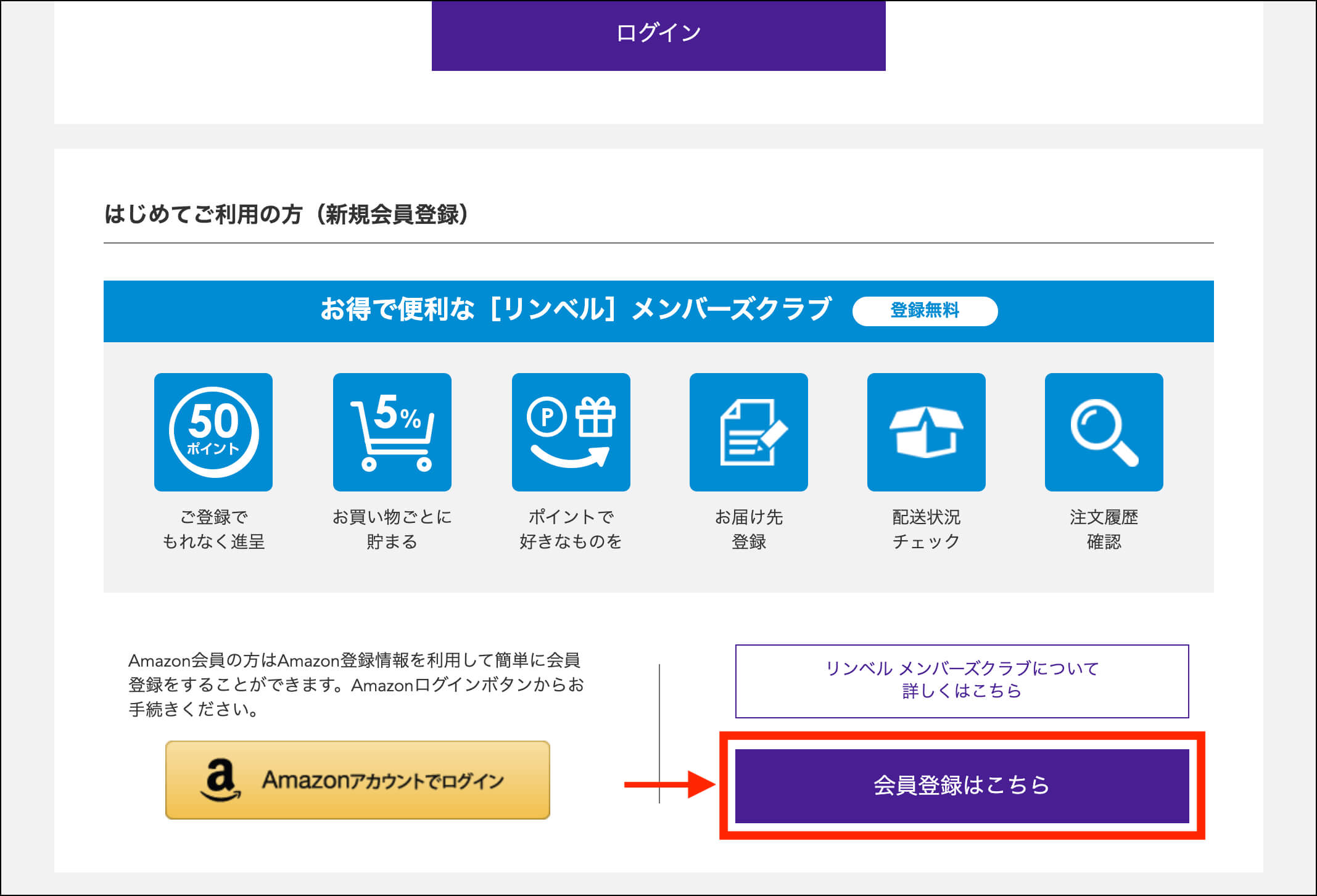This screenshot has width=1317, height=896.
Task: Click the Amazon会員の方は explanation paragraph
Action: coord(356,684)
